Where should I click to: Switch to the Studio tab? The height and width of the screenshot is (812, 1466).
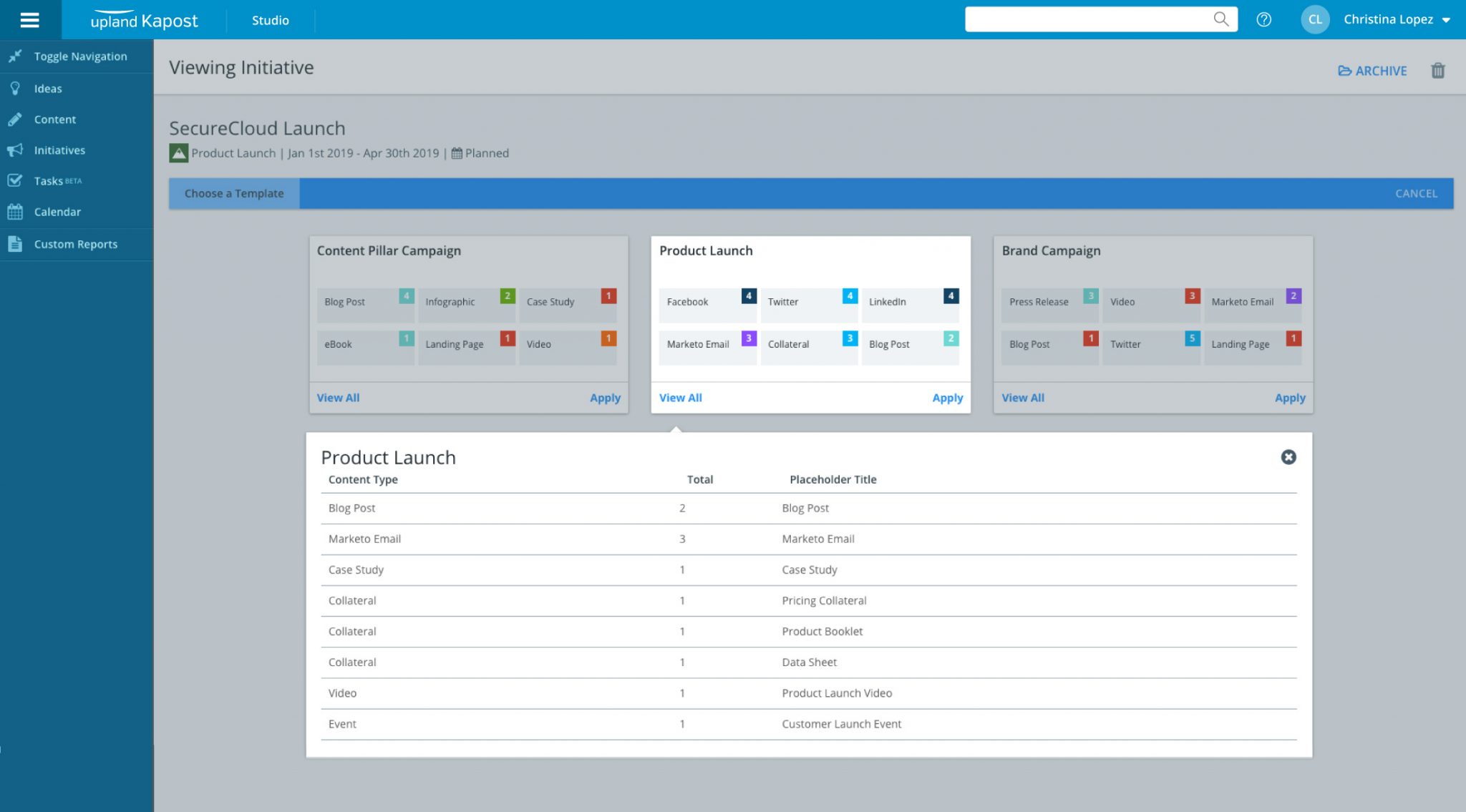pos(271,20)
